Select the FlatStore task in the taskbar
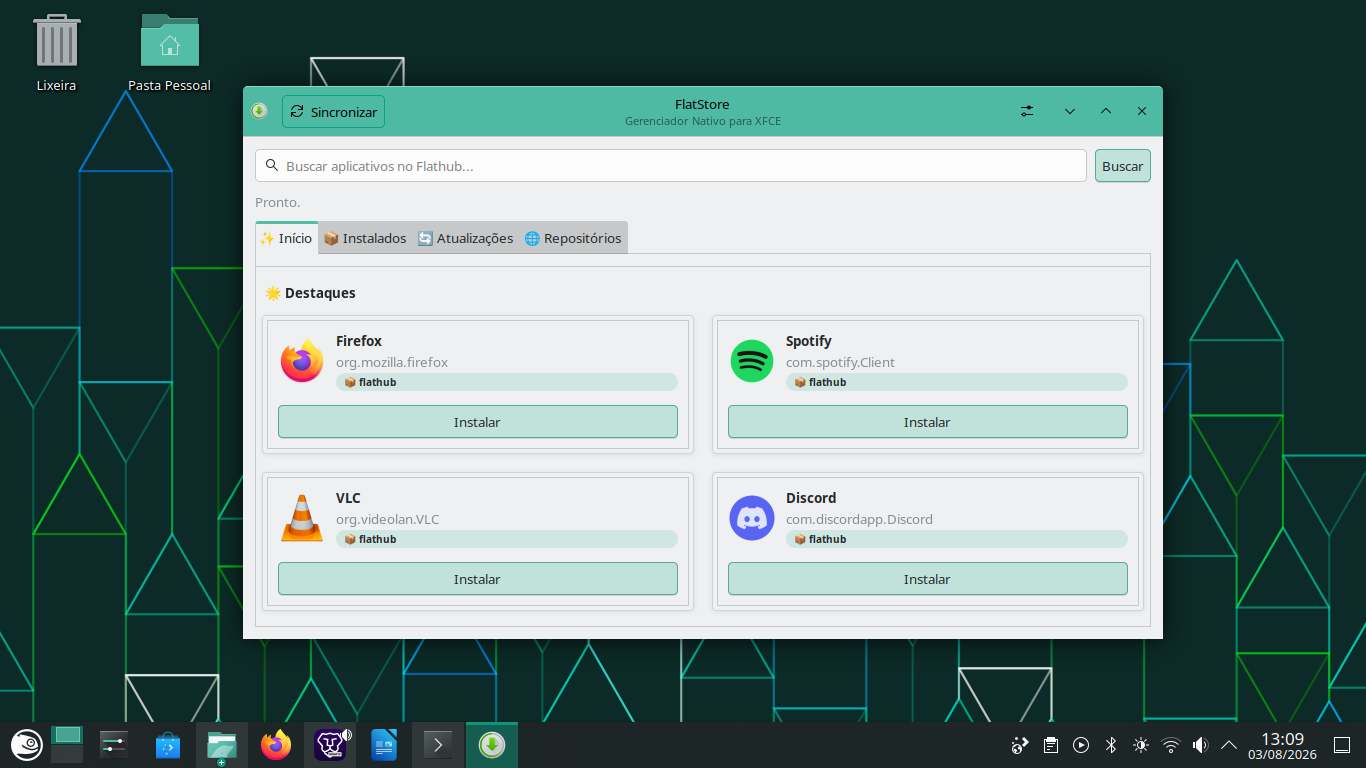Viewport: 1366px width, 768px height. tap(492, 745)
